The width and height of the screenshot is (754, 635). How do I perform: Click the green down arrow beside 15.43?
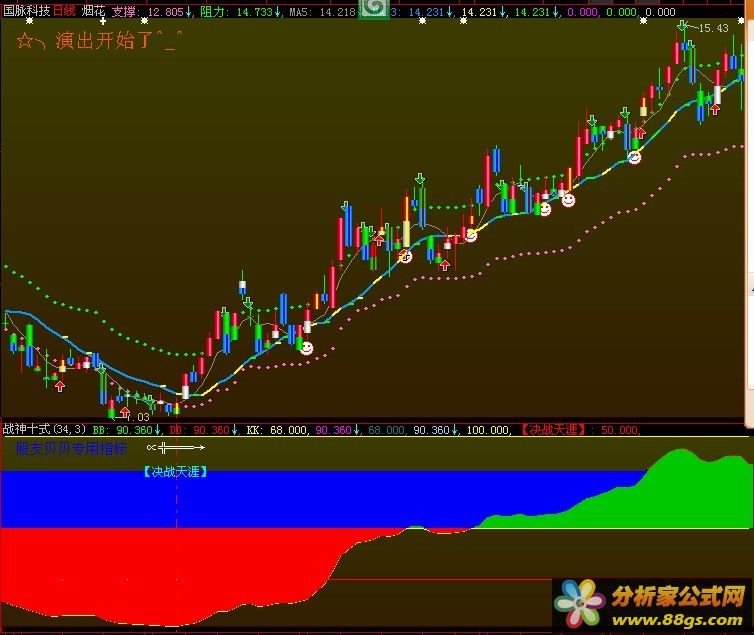pos(682,26)
